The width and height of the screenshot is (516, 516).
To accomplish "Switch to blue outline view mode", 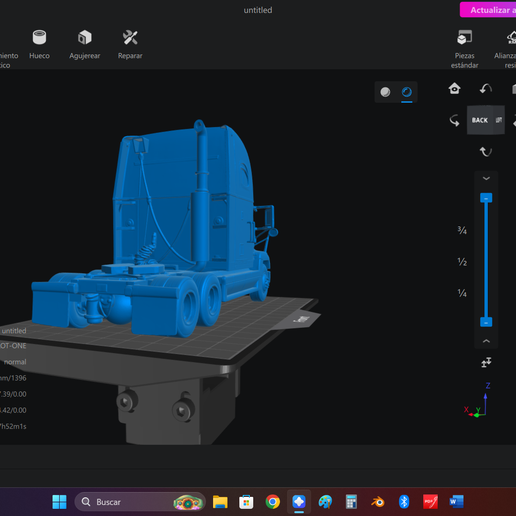I will [407, 92].
